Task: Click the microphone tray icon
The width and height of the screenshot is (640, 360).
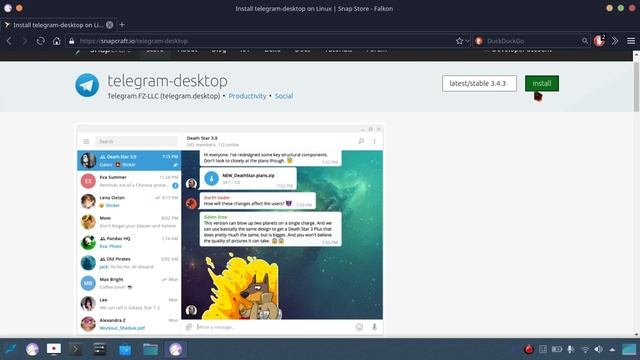Action: 571,349
